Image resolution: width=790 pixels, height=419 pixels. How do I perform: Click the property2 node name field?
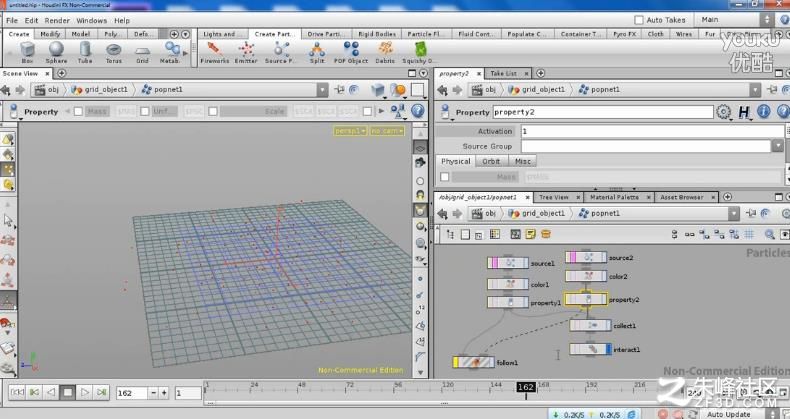[x=603, y=112]
